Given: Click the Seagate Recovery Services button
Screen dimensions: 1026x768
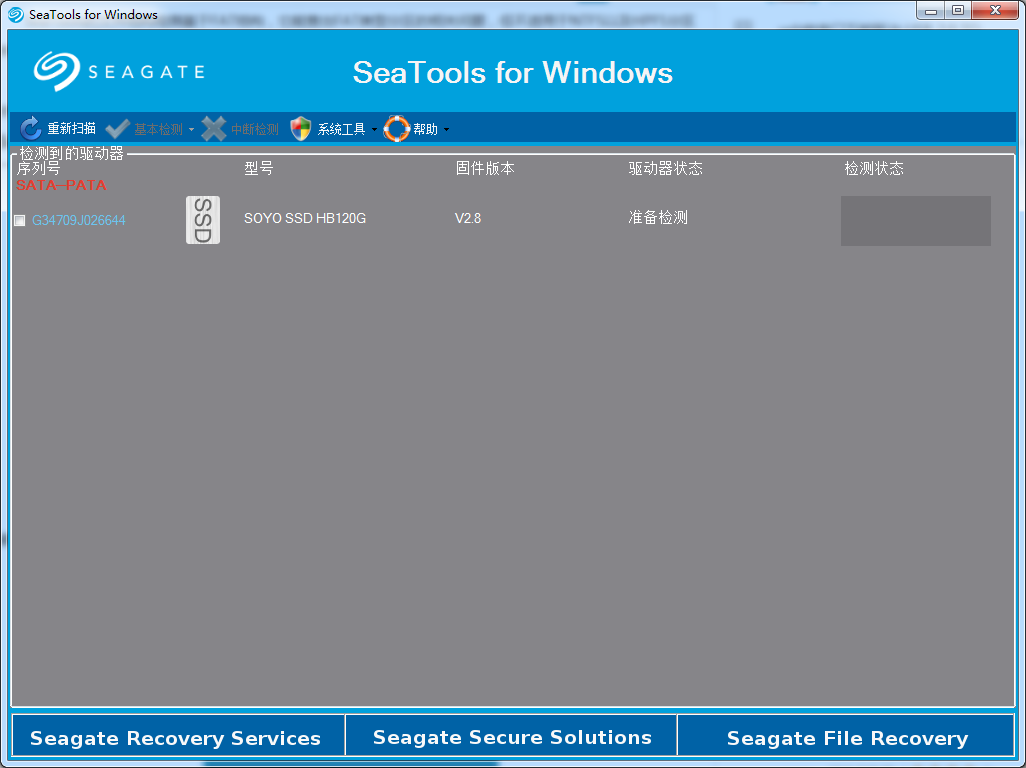Looking at the screenshot, I should [176, 737].
